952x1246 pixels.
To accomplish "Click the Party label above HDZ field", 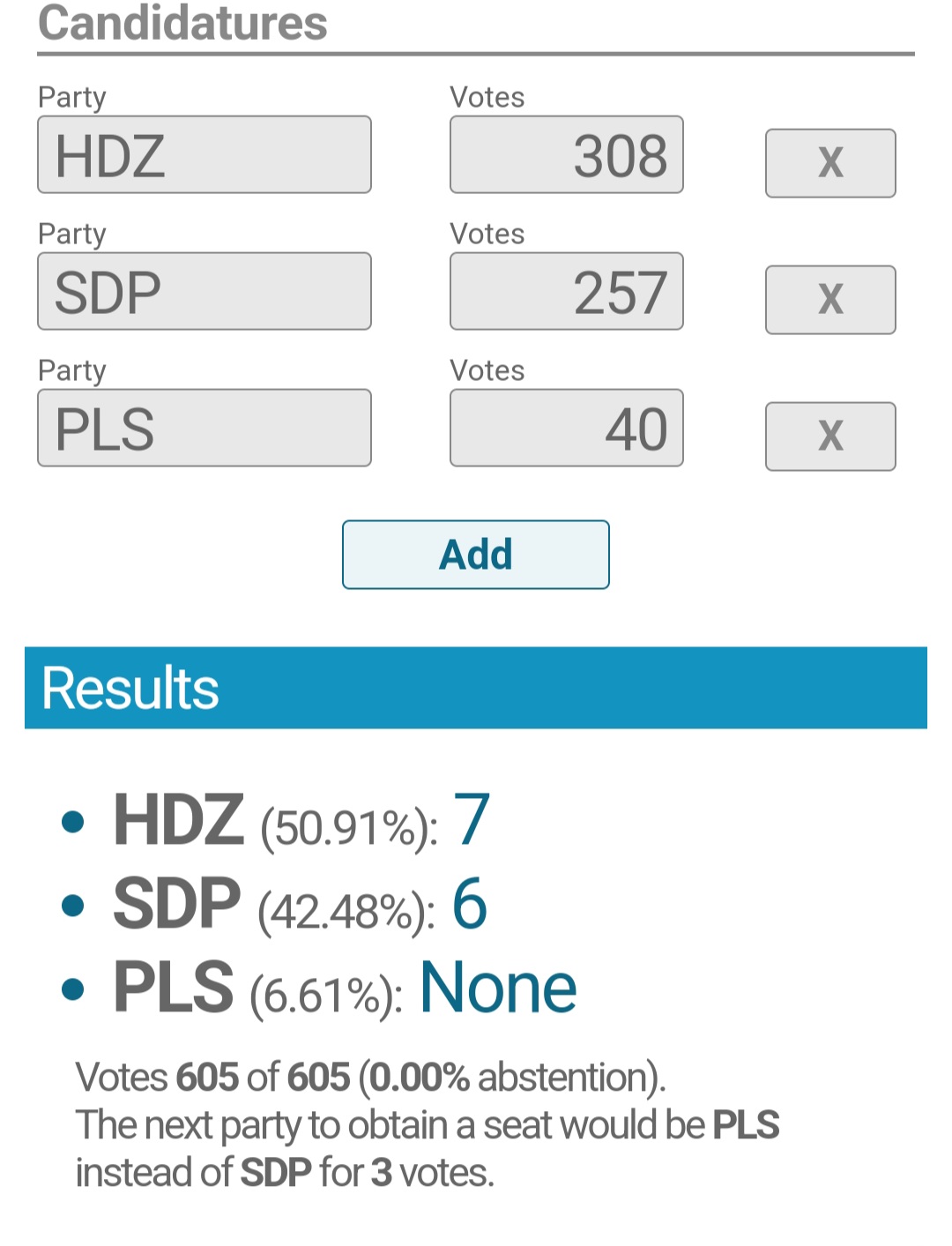I will click(x=72, y=97).
